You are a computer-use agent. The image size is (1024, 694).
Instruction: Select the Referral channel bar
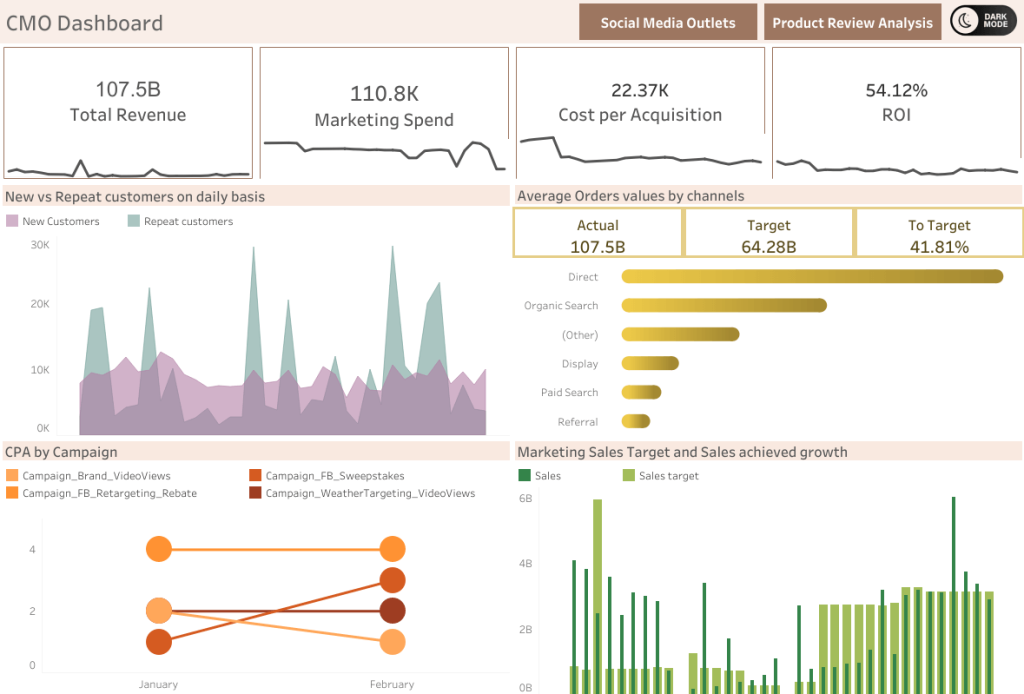pyautogui.click(x=637, y=421)
